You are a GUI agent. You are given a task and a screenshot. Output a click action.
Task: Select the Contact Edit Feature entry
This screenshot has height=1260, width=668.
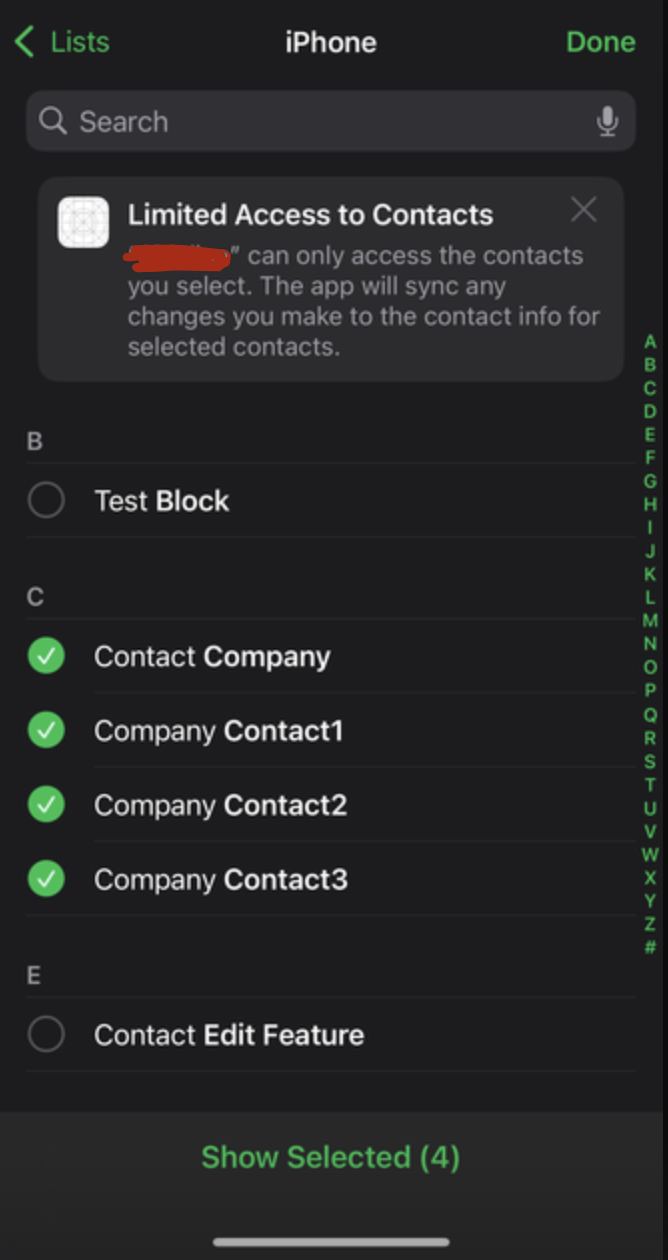[x=46, y=1034]
